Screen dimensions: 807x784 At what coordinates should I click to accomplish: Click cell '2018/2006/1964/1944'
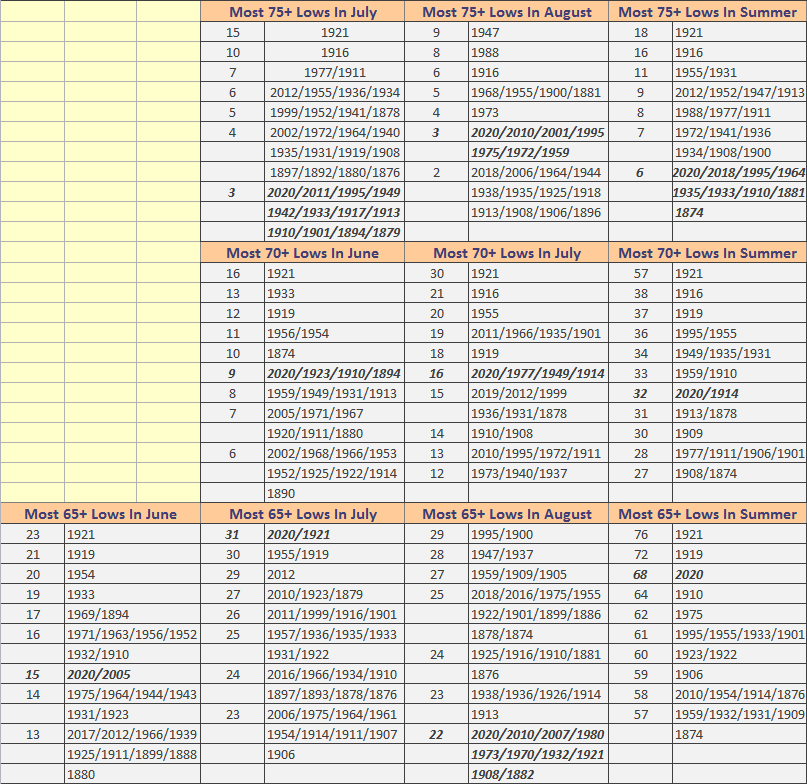click(538, 173)
